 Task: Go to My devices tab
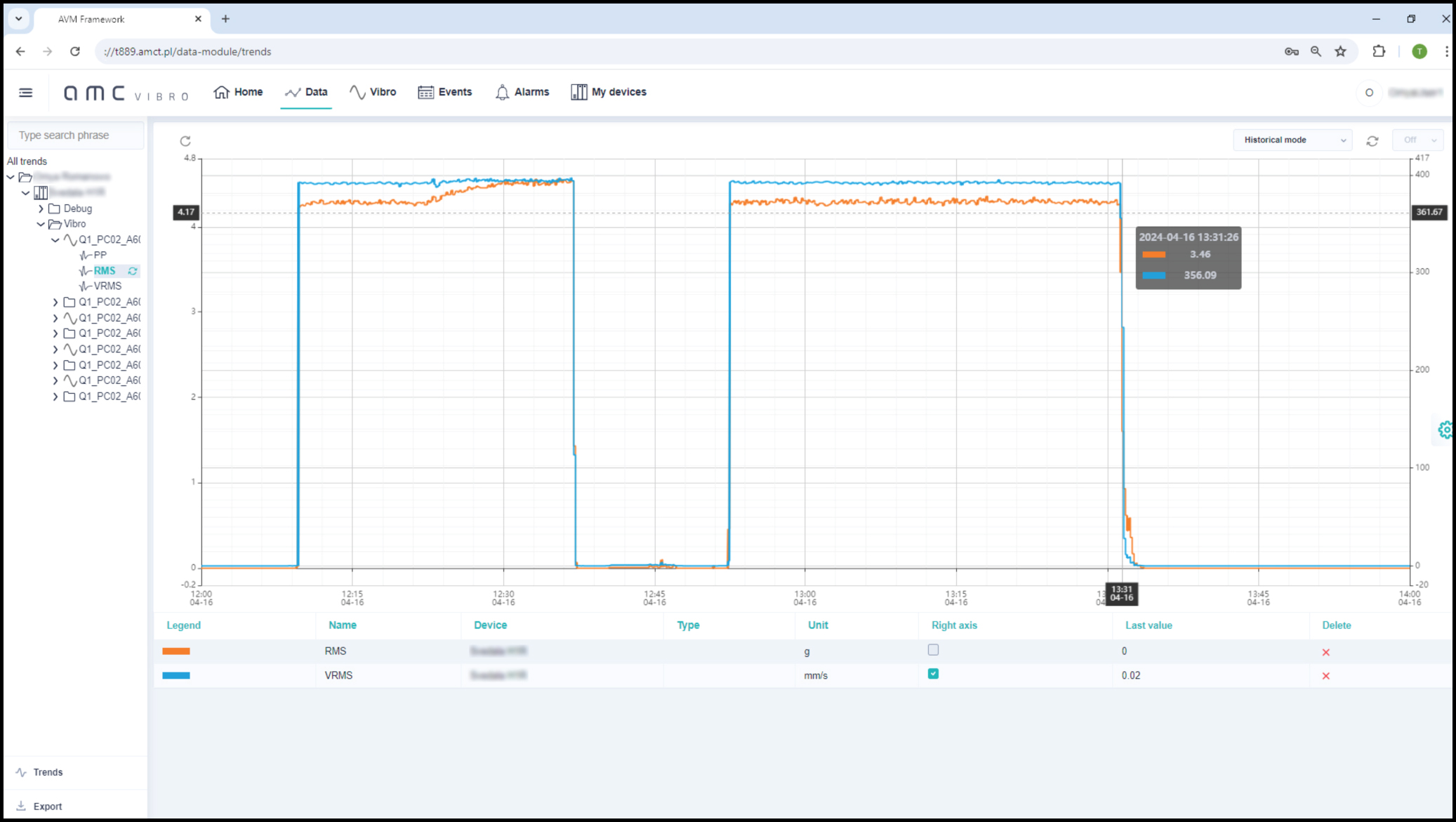(609, 92)
